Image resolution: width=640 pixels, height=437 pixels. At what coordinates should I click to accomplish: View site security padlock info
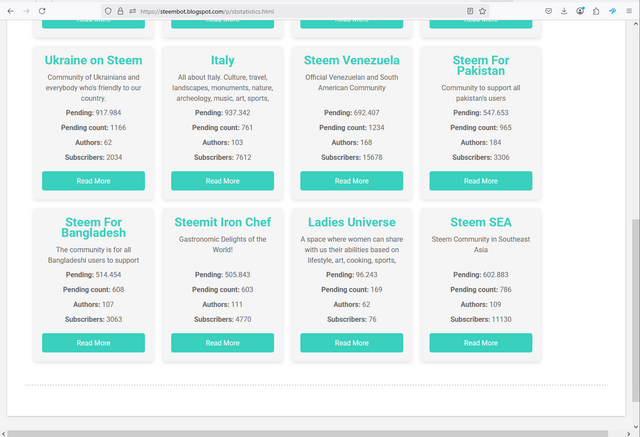(x=120, y=11)
